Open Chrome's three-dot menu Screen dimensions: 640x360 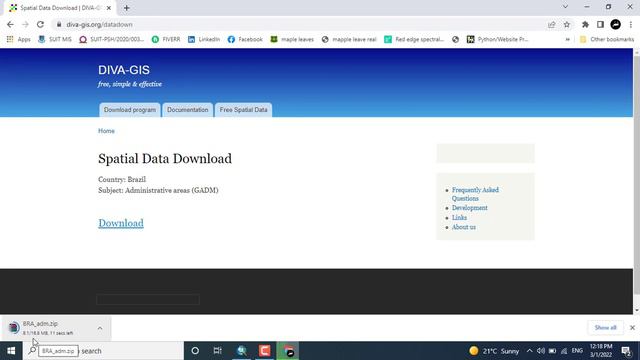click(631, 24)
